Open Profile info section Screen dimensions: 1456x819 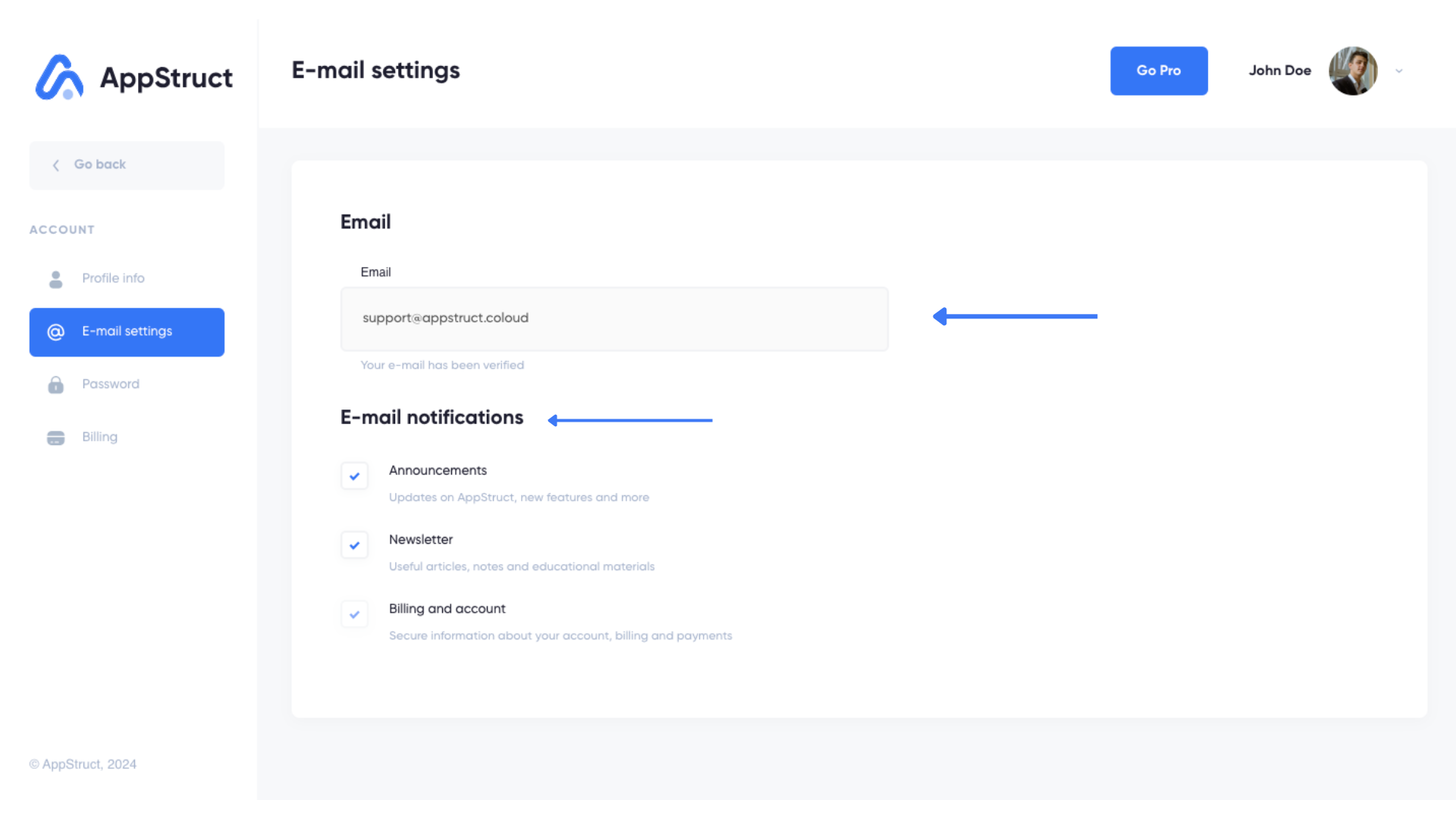click(x=127, y=278)
